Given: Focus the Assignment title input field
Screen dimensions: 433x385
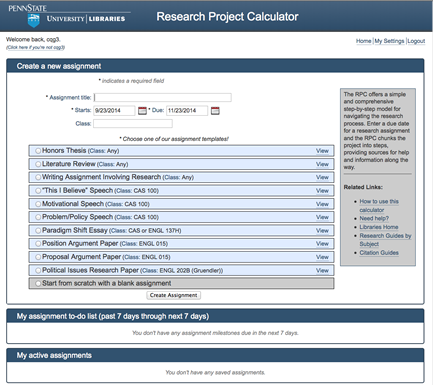Looking at the screenshot, I should 163,97.
